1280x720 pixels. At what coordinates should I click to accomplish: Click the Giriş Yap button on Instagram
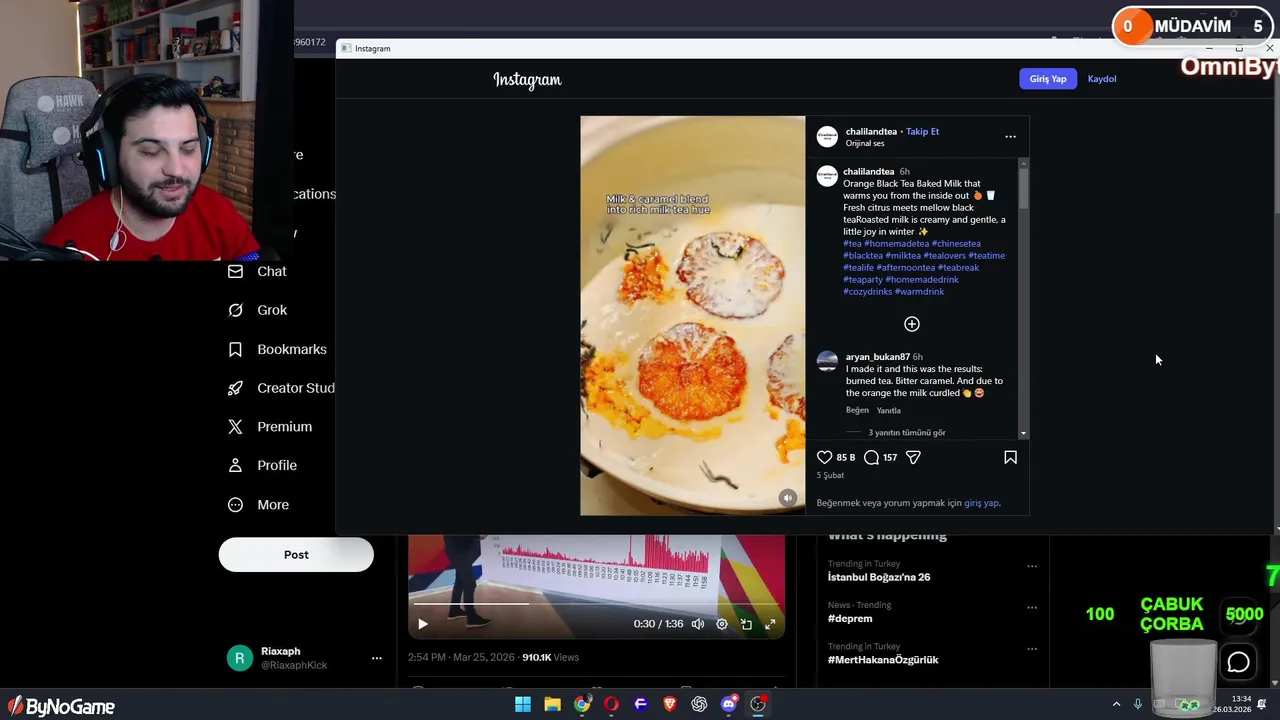click(1048, 79)
